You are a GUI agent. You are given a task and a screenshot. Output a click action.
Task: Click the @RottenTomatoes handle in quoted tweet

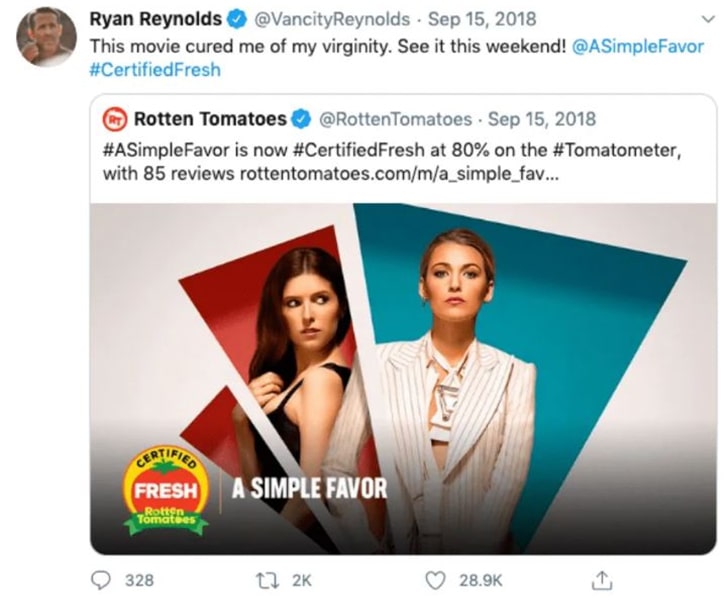(x=395, y=120)
